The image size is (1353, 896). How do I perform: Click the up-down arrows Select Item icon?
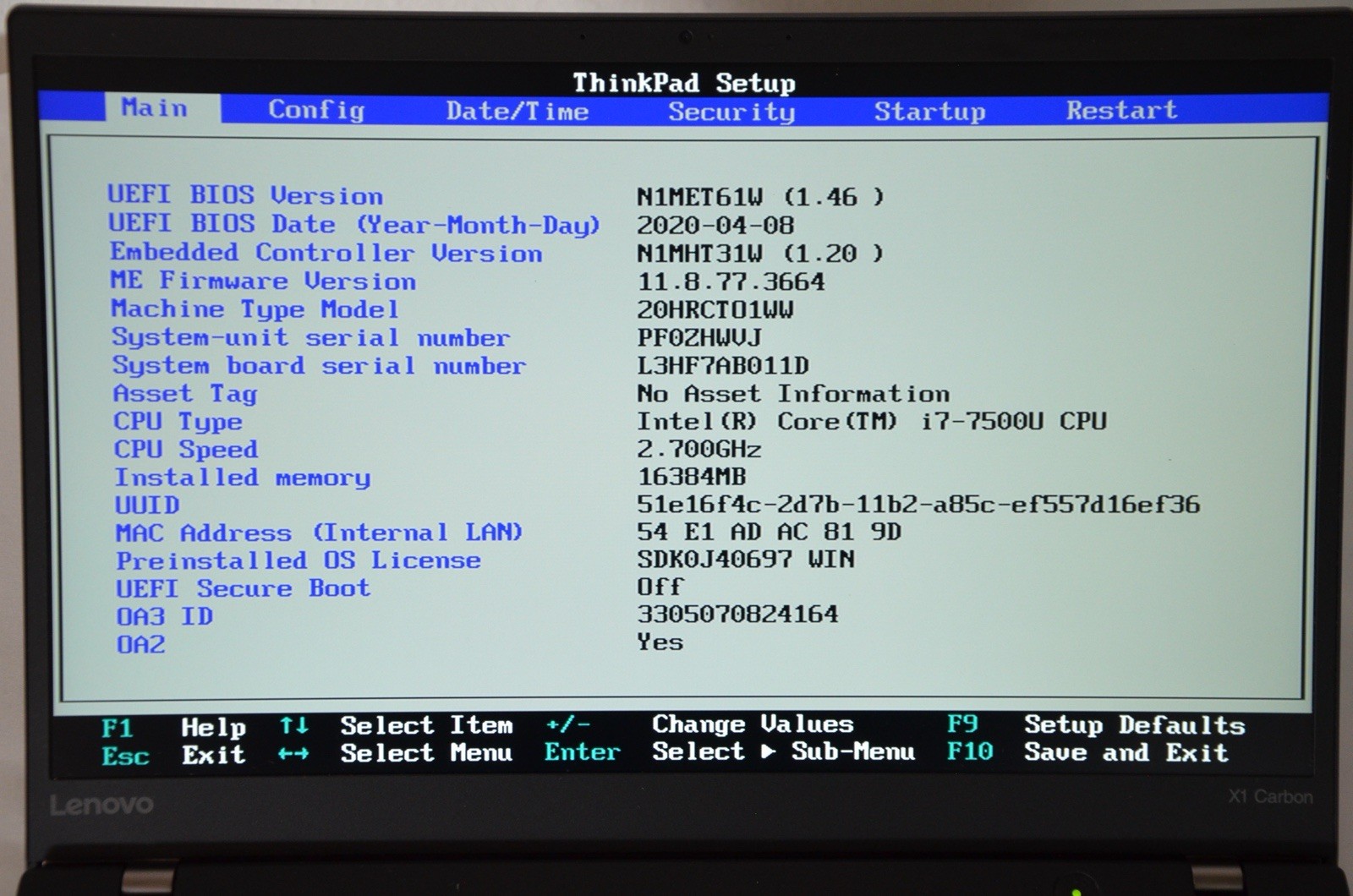coord(294,726)
